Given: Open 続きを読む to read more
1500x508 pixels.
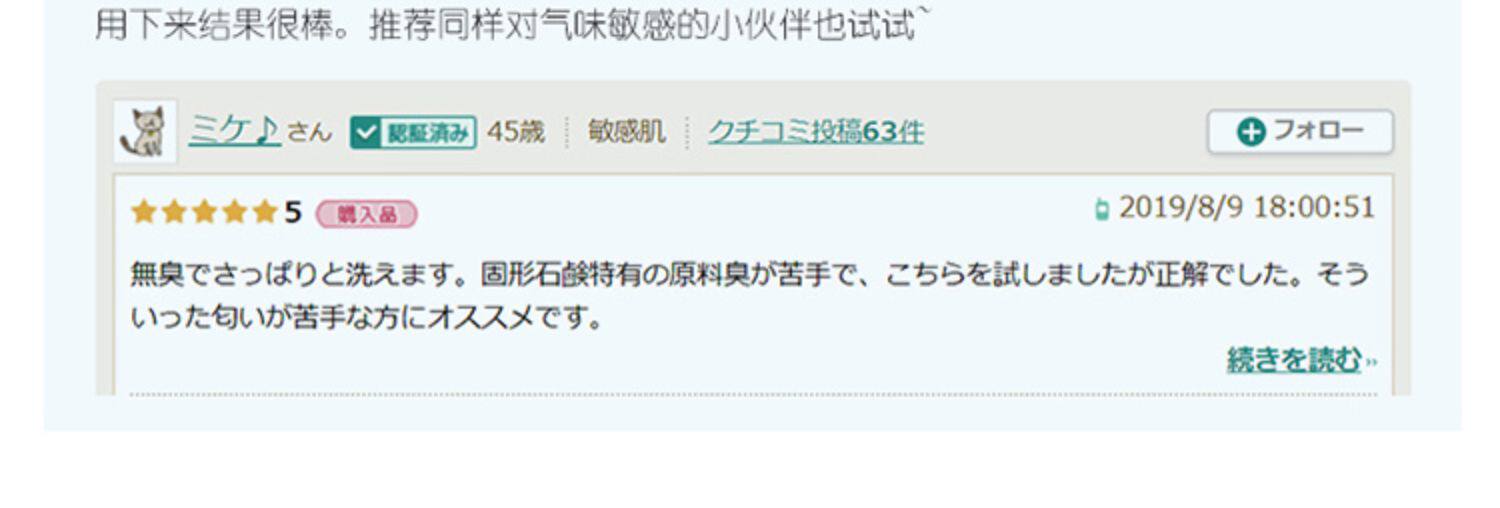Looking at the screenshot, I should (1294, 360).
